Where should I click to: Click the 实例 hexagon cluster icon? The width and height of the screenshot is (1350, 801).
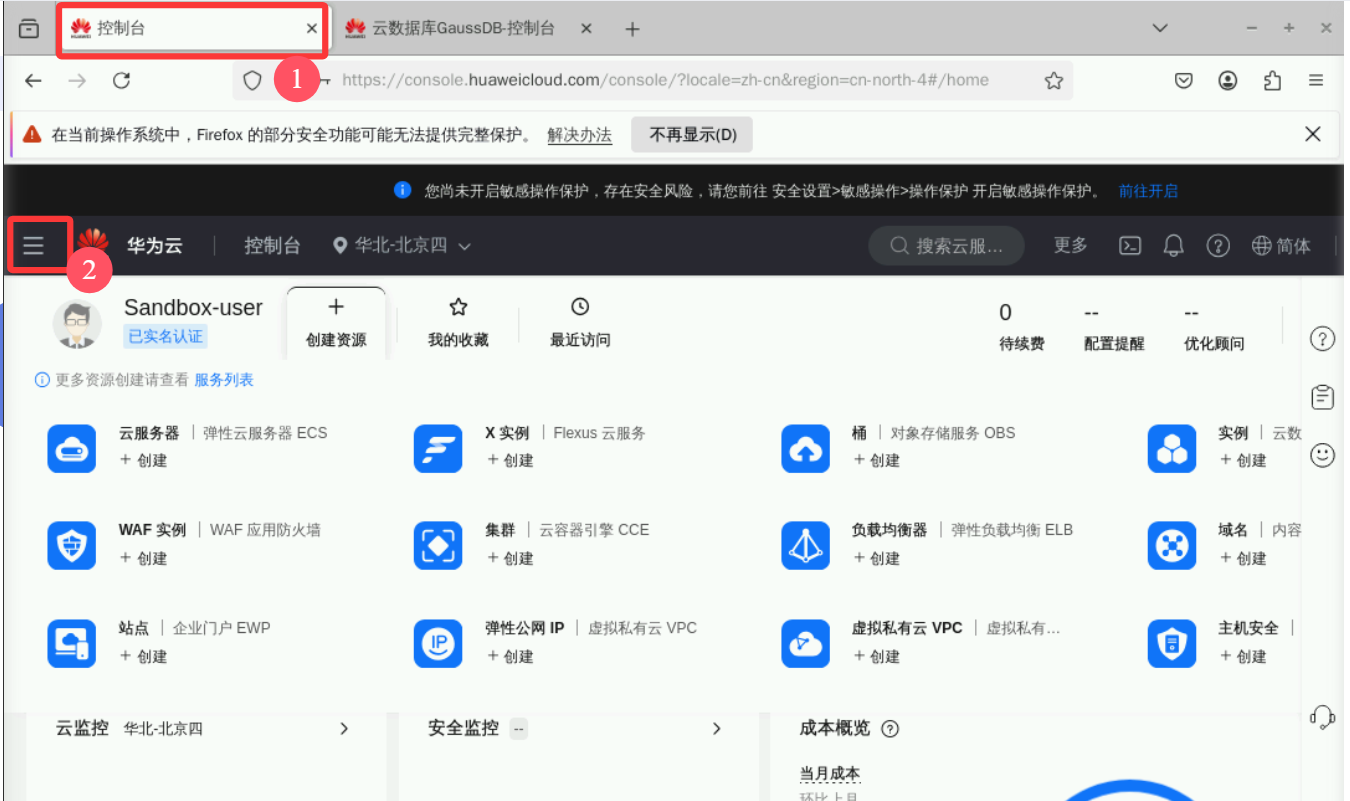click(x=1171, y=448)
